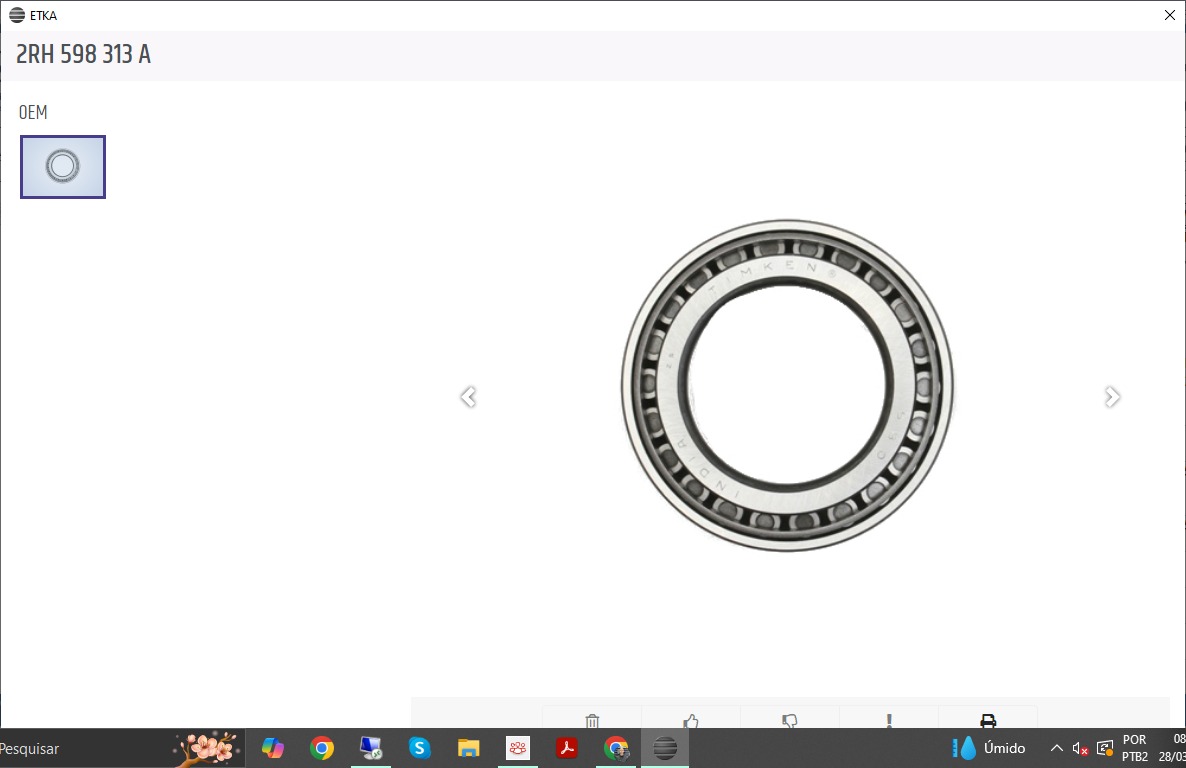The width and height of the screenshot is (1186, 768).
Task: Open the muted volume control
Action: (1080, 749)
